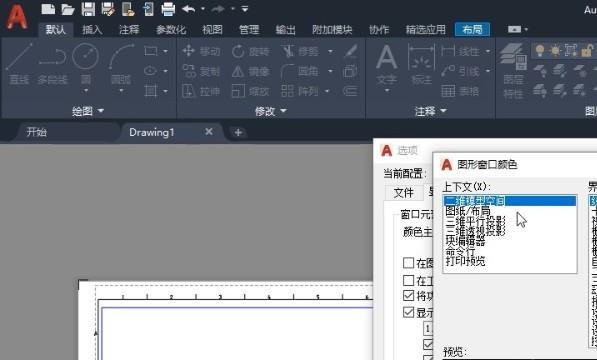Viewport: 597px width, 360px height.
Task: Switch to the 布局 ribbon tab
Action: point(472,29)
